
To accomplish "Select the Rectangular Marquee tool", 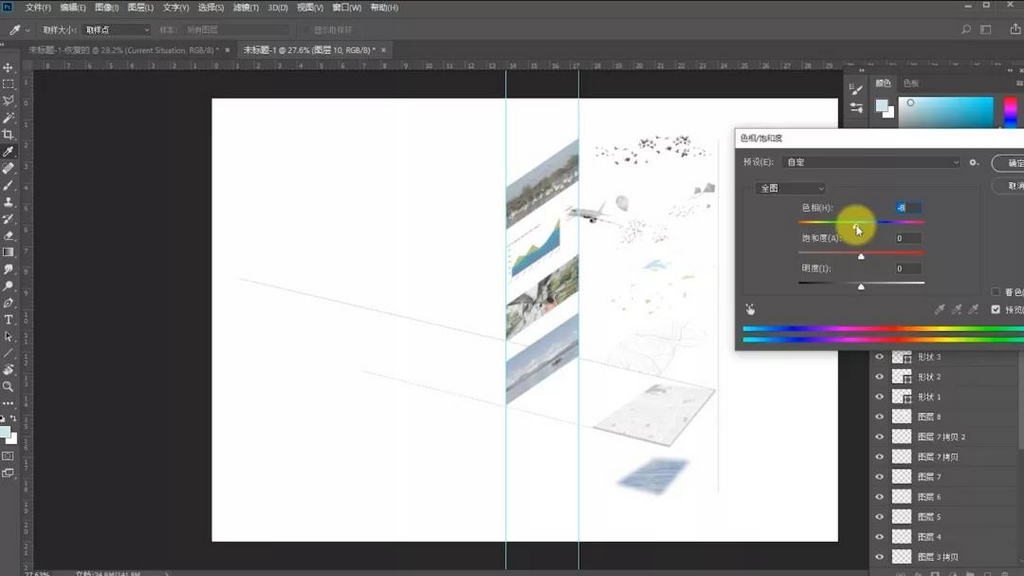I will click(x=8, y=84).
